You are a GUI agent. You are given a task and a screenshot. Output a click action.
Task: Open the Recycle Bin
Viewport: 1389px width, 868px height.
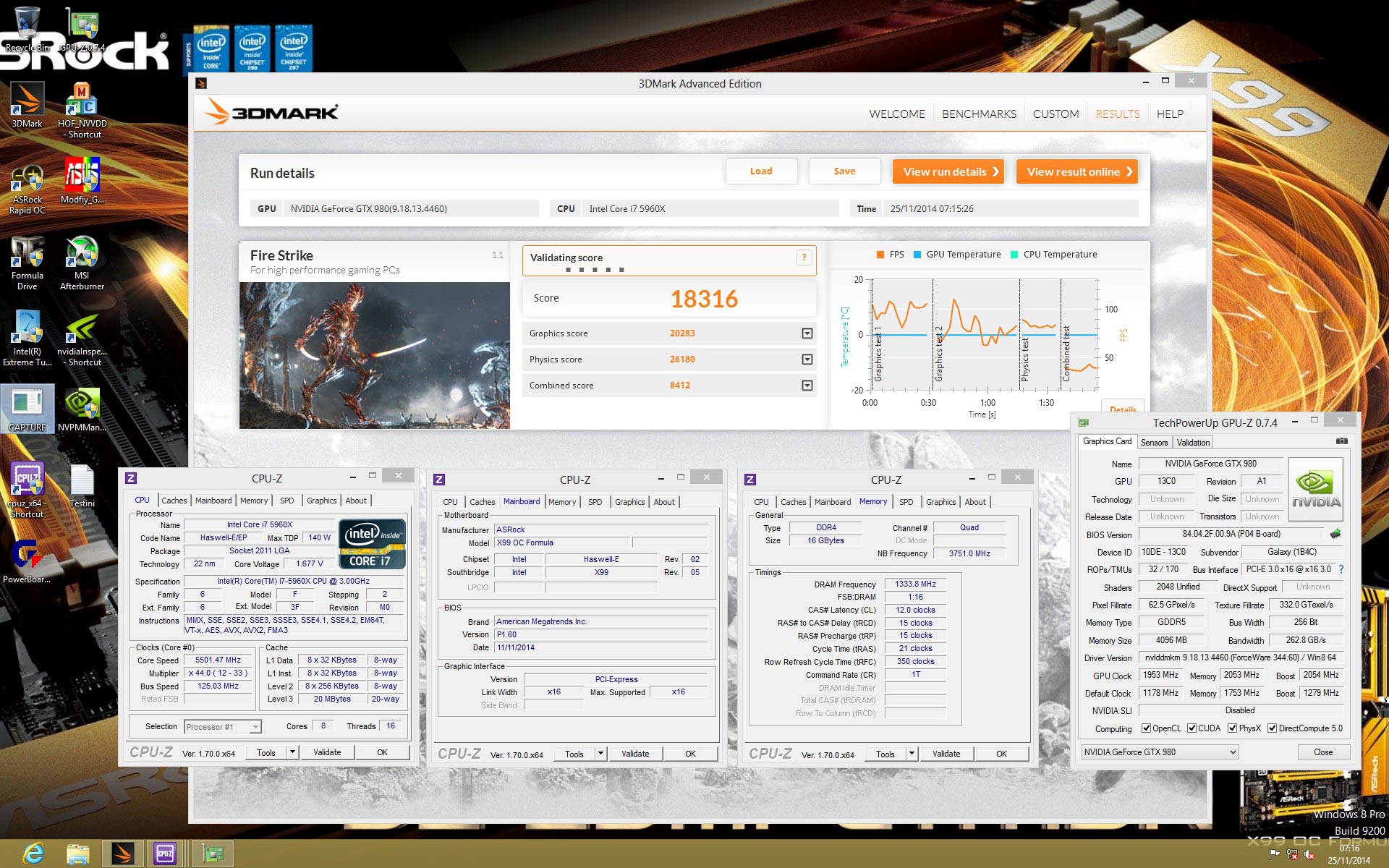(x=27, y=29)
